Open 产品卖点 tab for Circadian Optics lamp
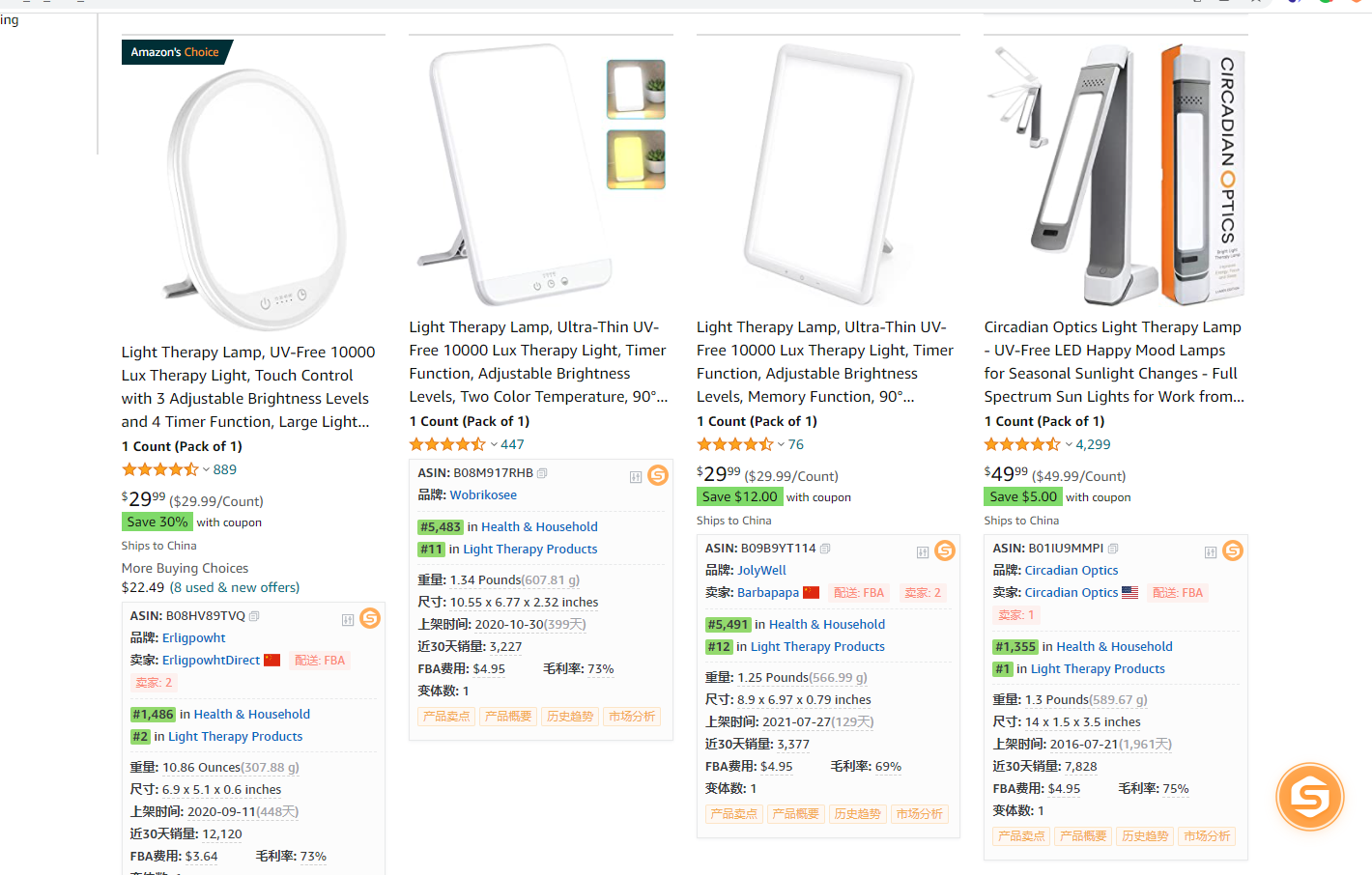This screenshot has width=1372, height=875. pos(1021,836)
